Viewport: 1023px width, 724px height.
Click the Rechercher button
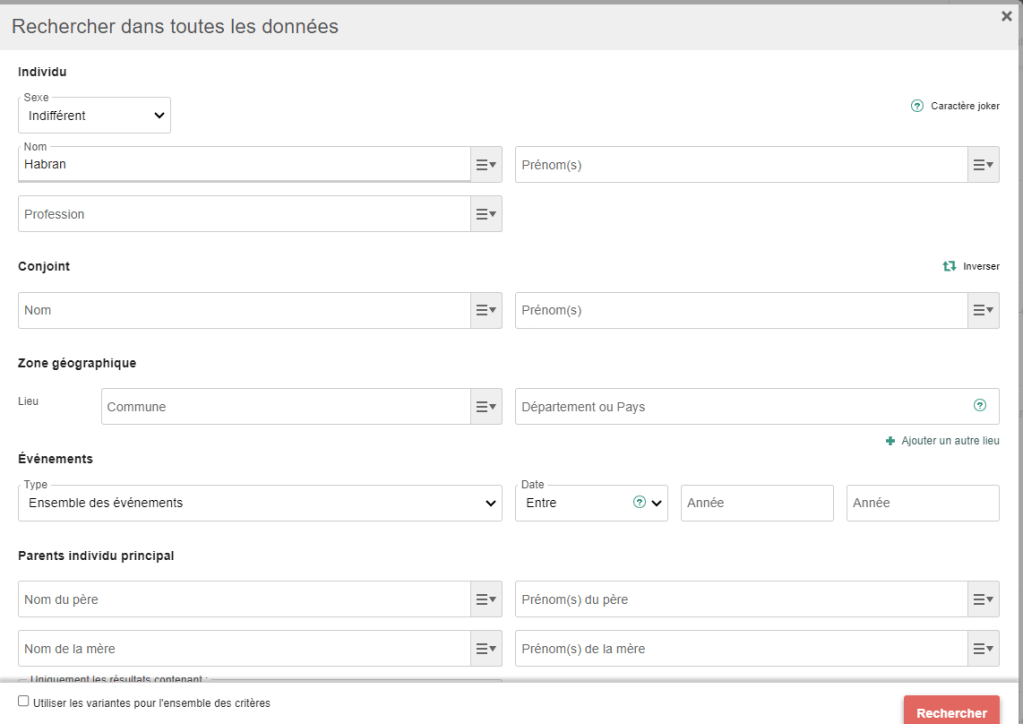coord(951,712)
